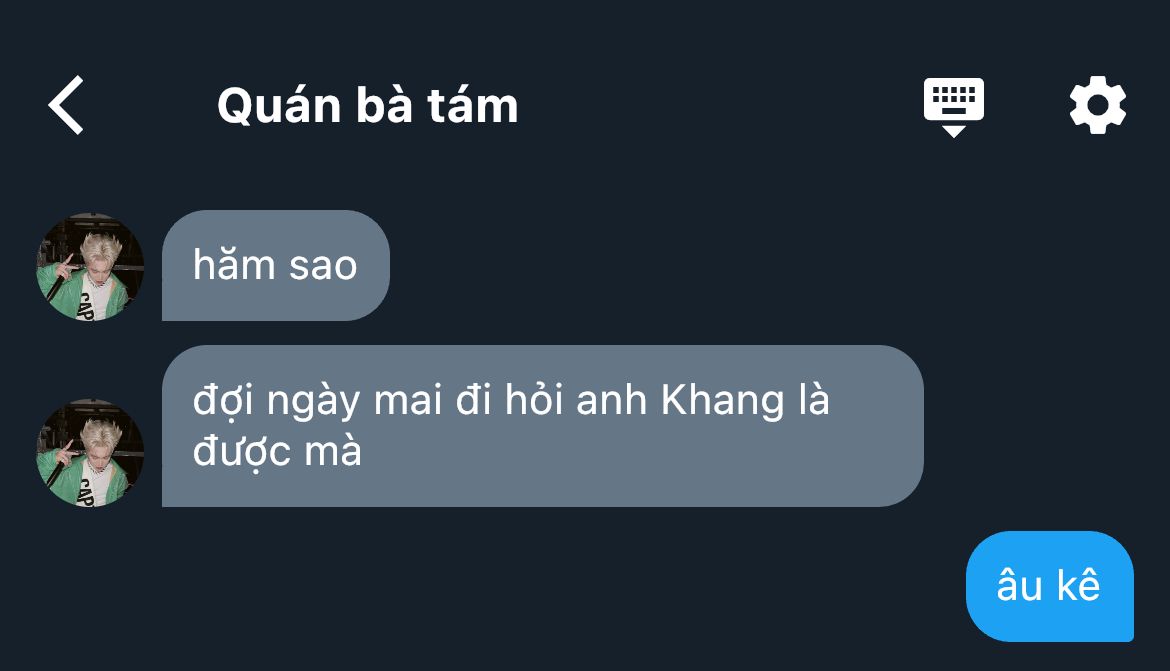Open chat settings gear icon
The image size is (1170, 671).
pyautogui.click(x=1098, y=104)
